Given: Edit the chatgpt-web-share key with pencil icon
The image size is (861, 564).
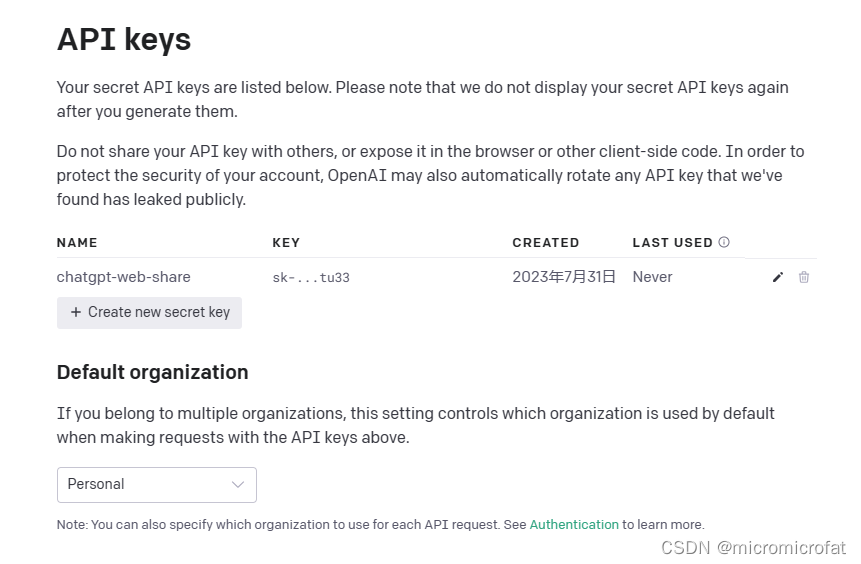Looking at the screenshot, I should [778, 277].
